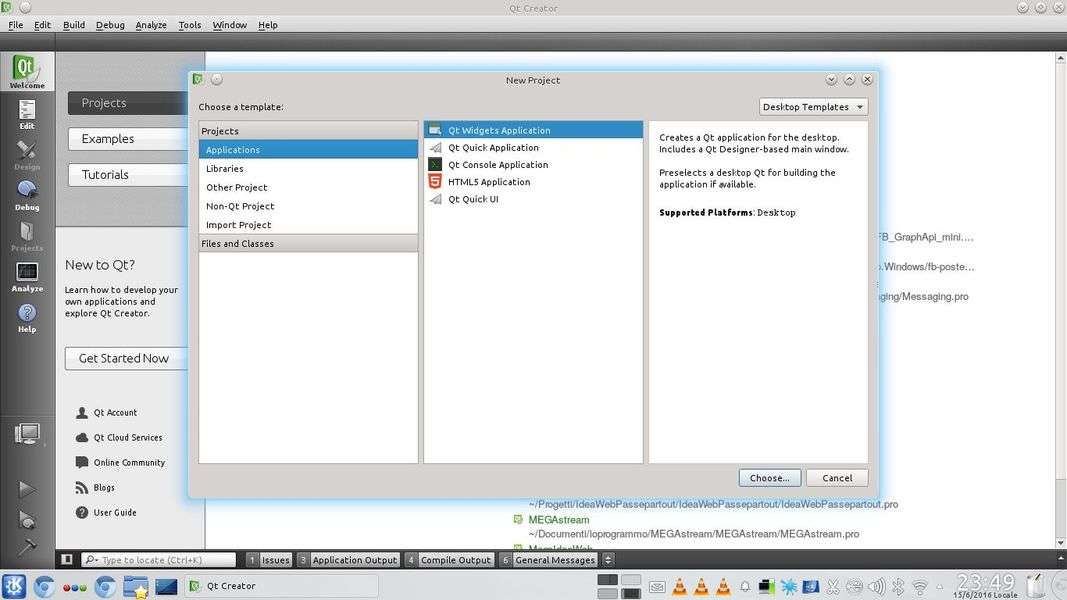Screen dimensions: 1067x600
Task: Open the Tools menu
Action: (190, 24)
